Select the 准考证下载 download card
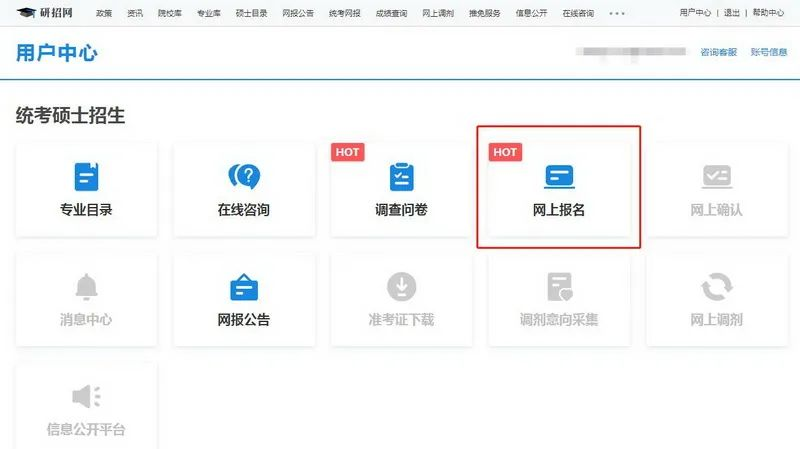The height and width of the screenshot is (449, 800). tap(402, 300)
